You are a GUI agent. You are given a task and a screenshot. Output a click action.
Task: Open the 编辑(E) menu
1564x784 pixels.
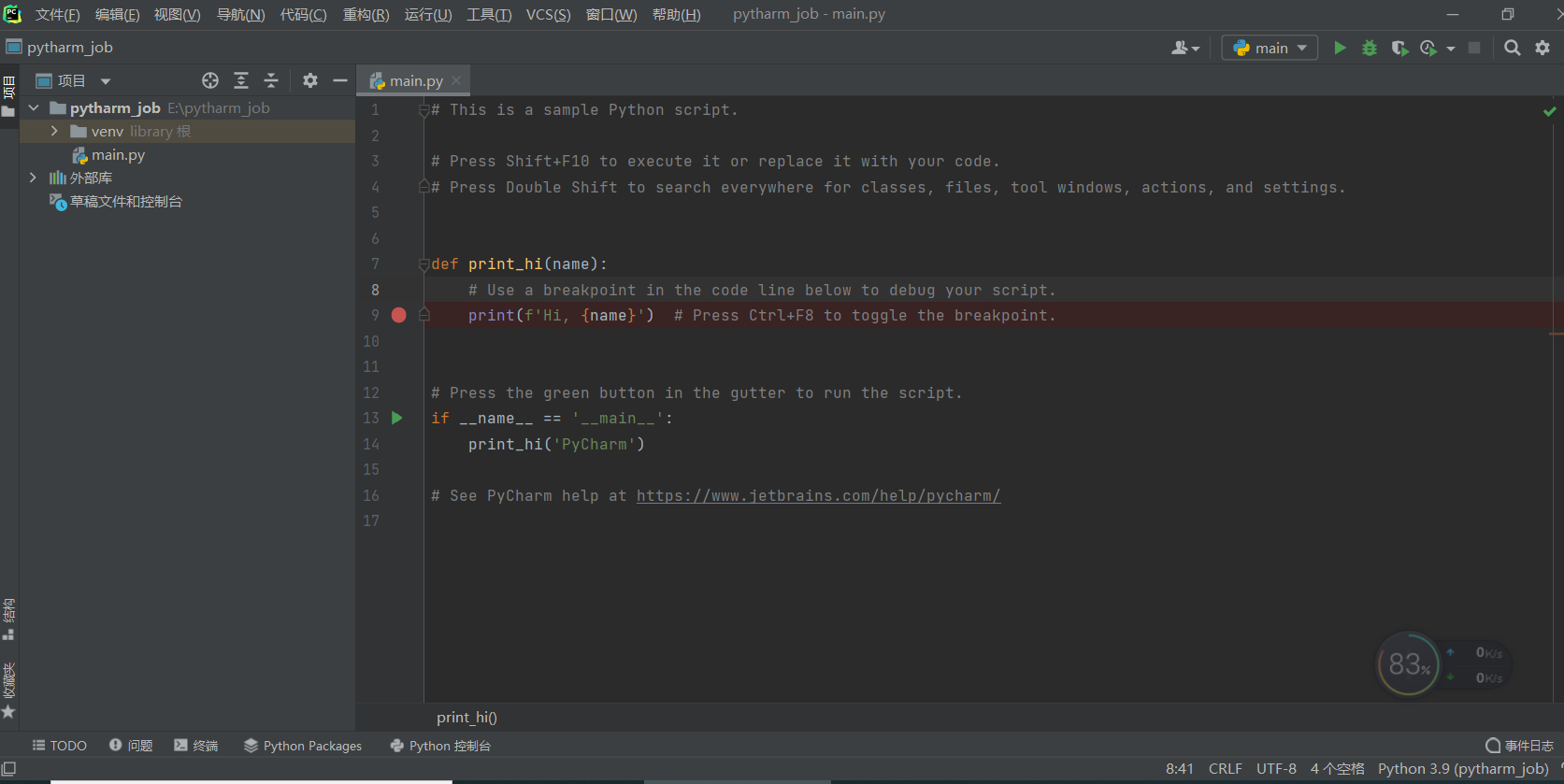(x=117, y=14)
